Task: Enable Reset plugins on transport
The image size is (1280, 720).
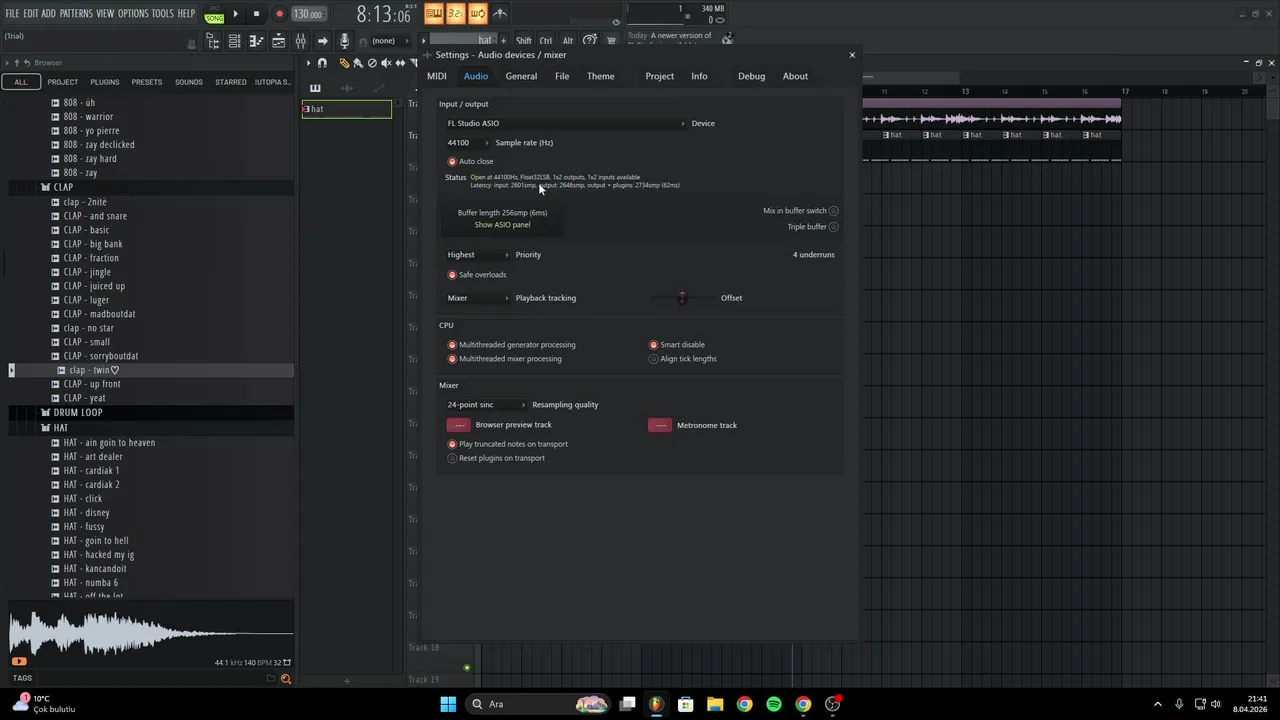Action: 496,458
